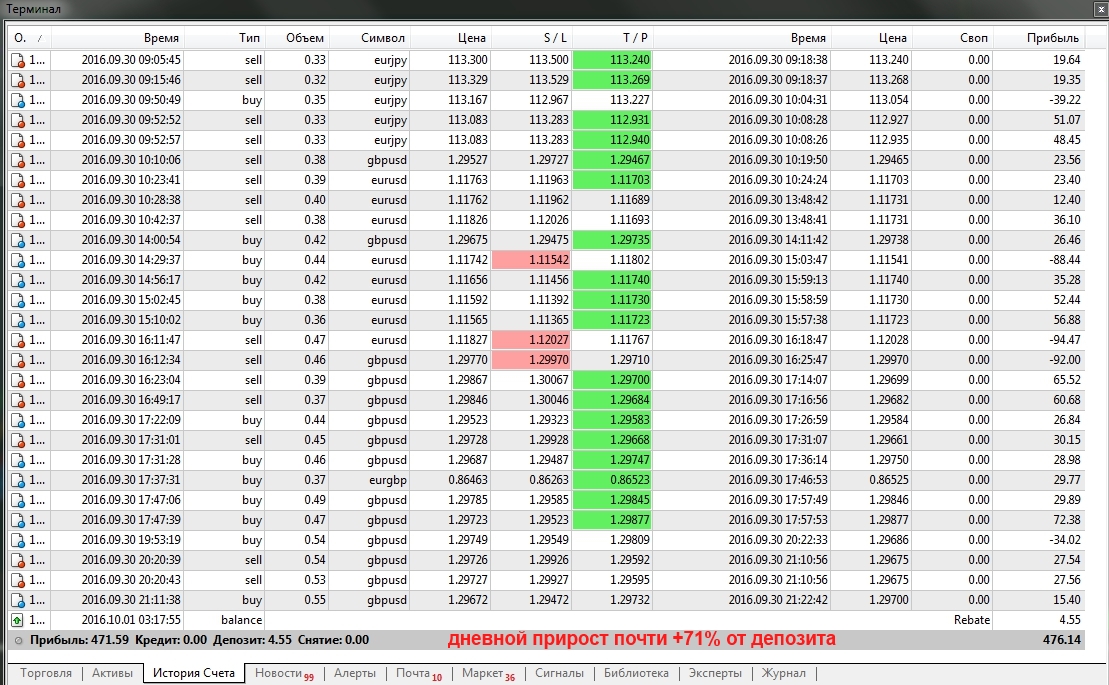Select the profit value -88.44
The image size is (1109, 685).
[x=1064, y=260]
